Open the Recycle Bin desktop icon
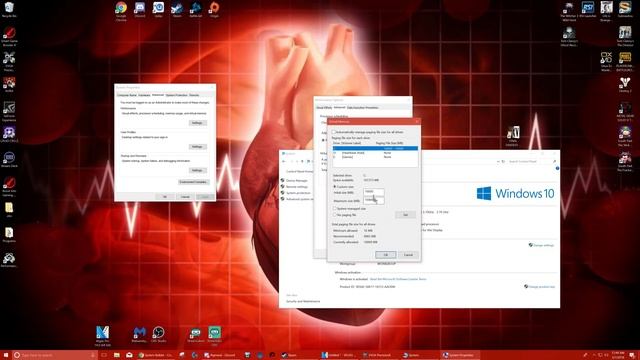 (9, 9)
